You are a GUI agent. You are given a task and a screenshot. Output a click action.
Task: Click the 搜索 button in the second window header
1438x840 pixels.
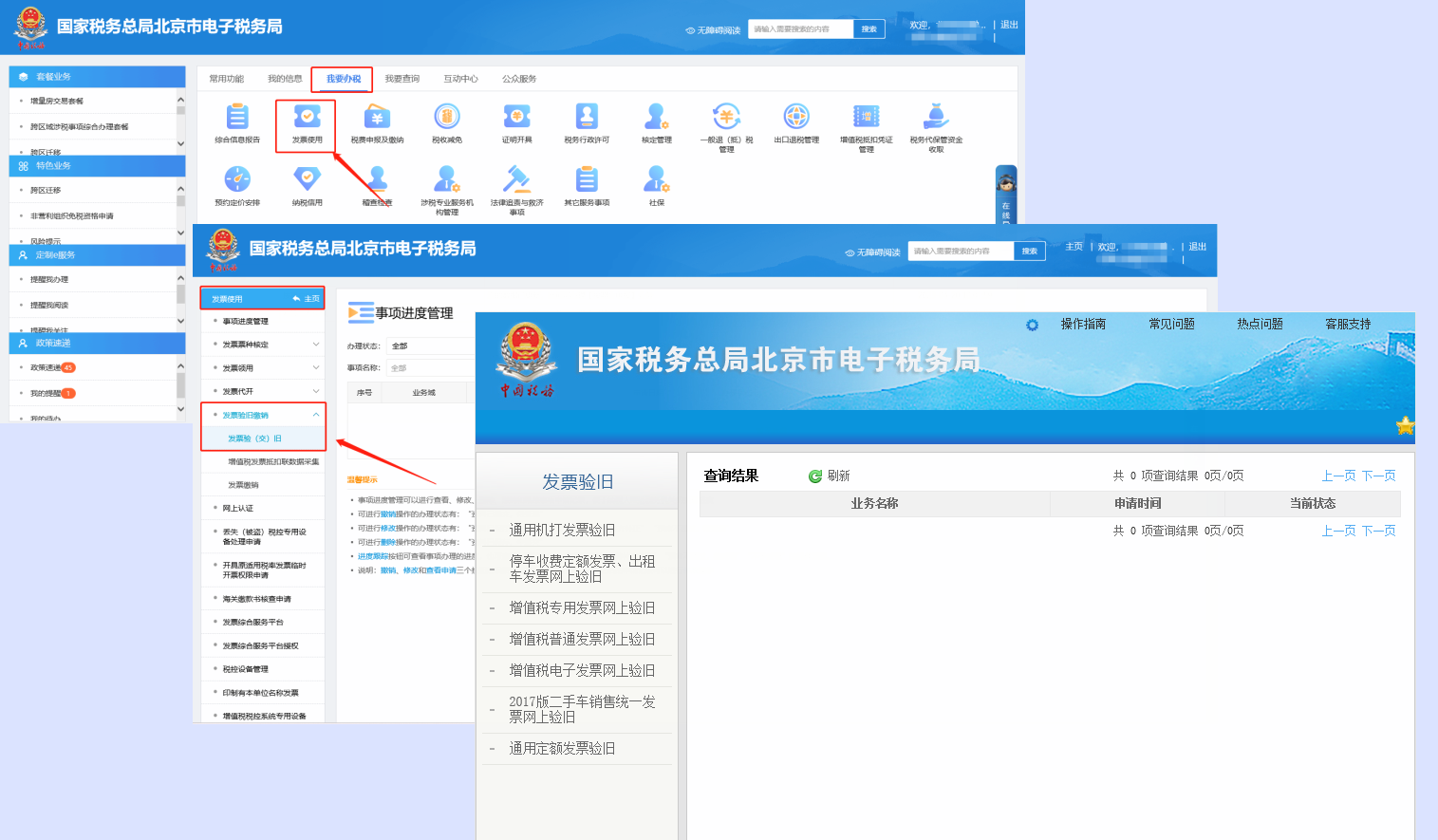click(x=1029, y=252)
